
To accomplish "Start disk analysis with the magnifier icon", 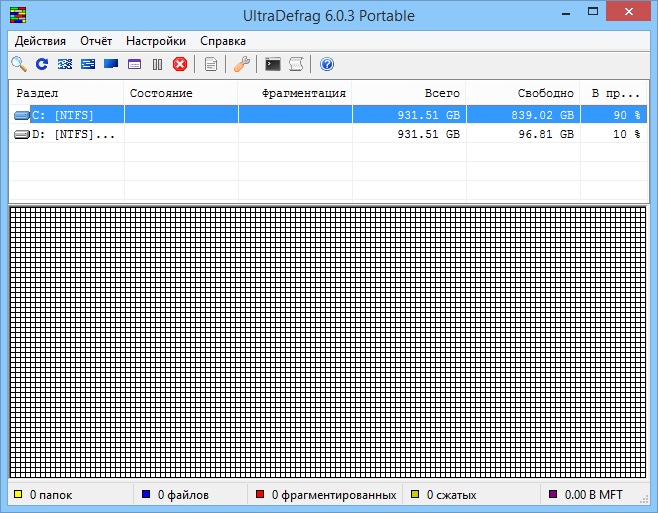I will (19, 64).
